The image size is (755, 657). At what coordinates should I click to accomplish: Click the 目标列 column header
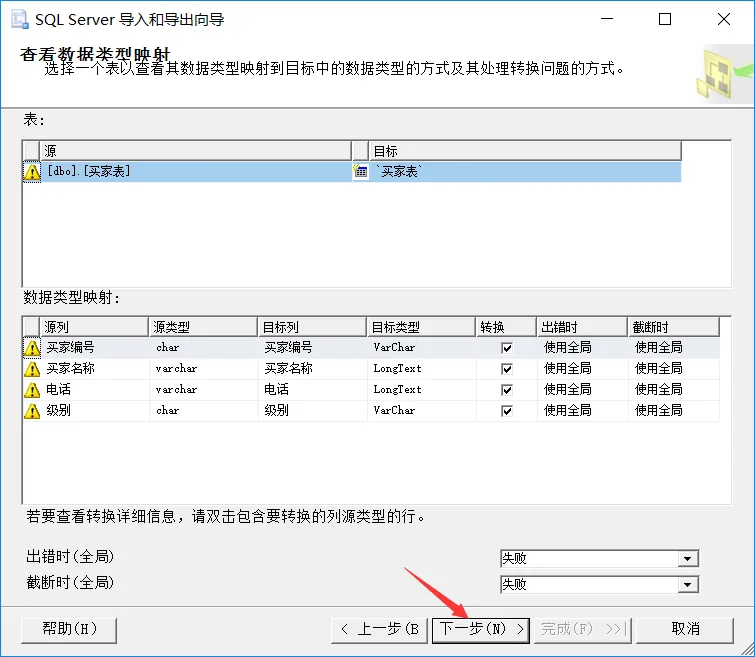(x=312, y=327)
